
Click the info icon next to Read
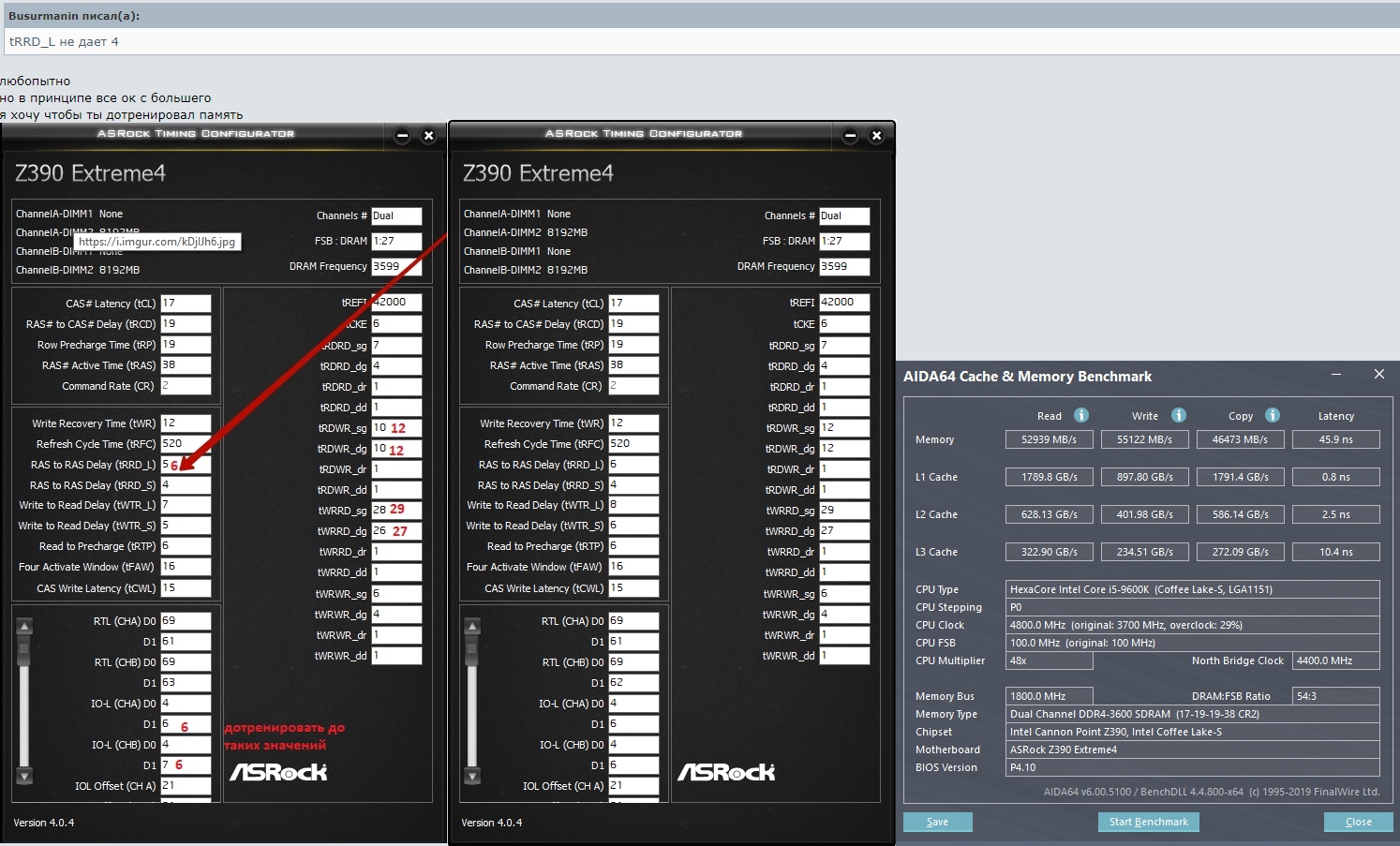pos(1081,415)
